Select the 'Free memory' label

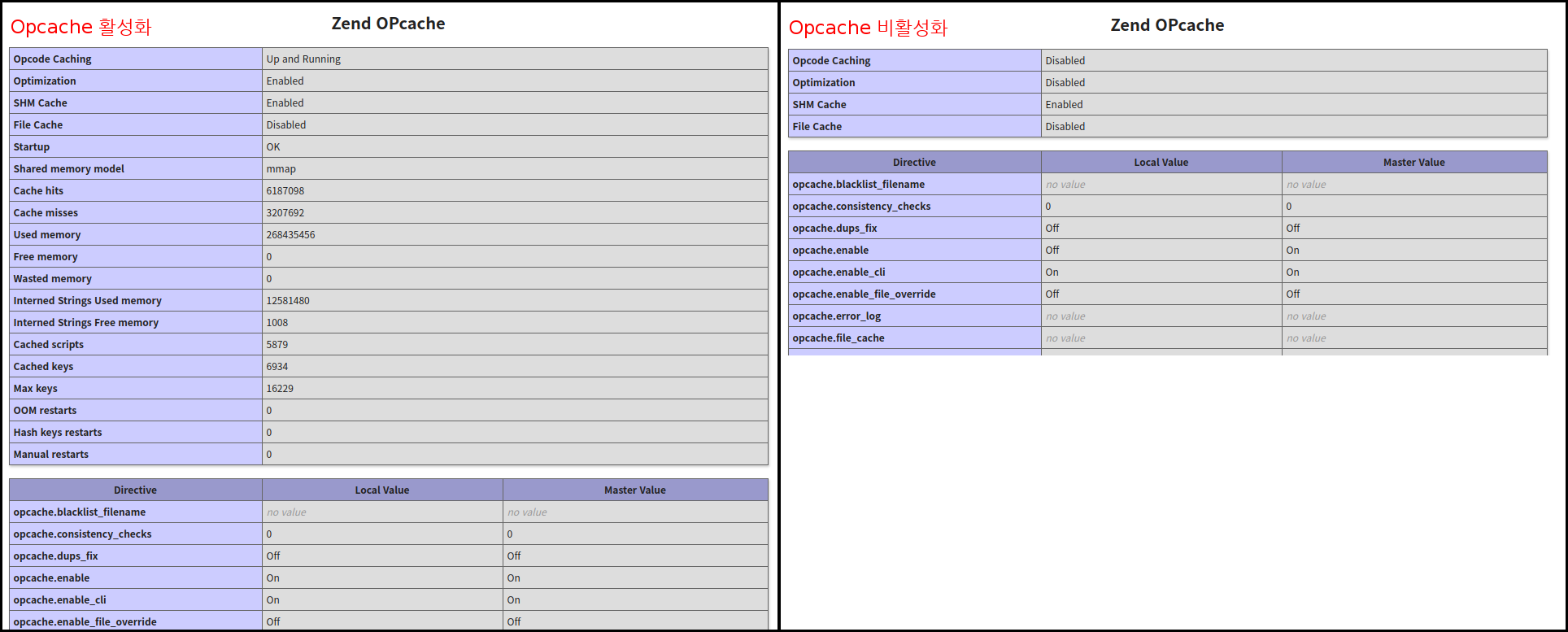click(x=46, y=256)
